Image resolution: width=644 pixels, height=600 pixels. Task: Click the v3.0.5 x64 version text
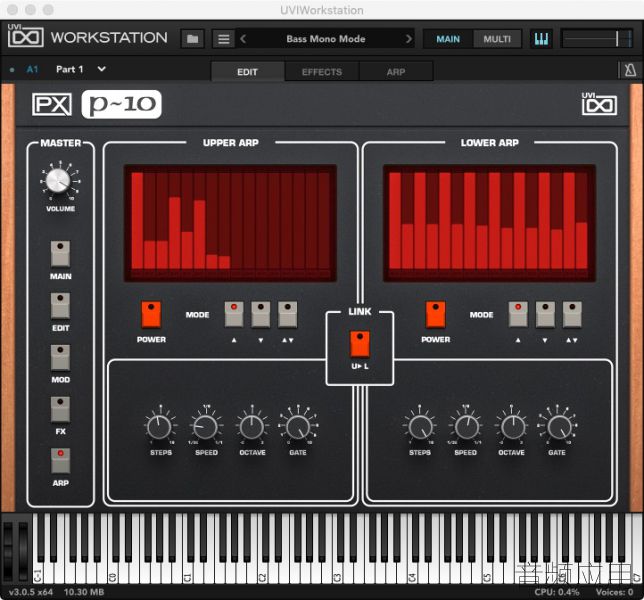point(31,592)
